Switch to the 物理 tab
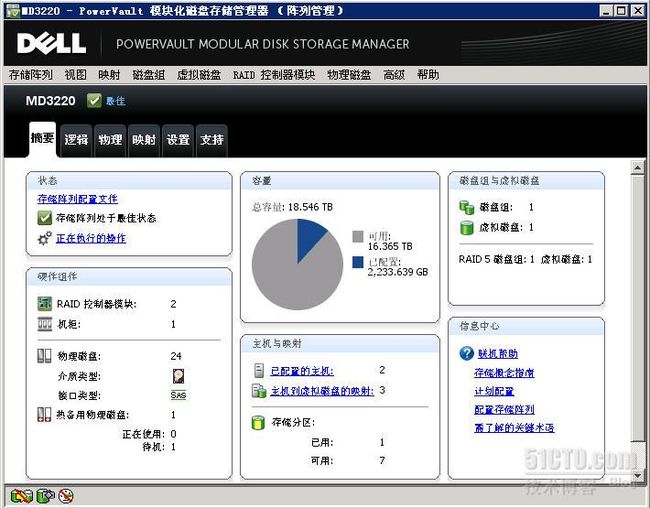 [x=110, y=140]
